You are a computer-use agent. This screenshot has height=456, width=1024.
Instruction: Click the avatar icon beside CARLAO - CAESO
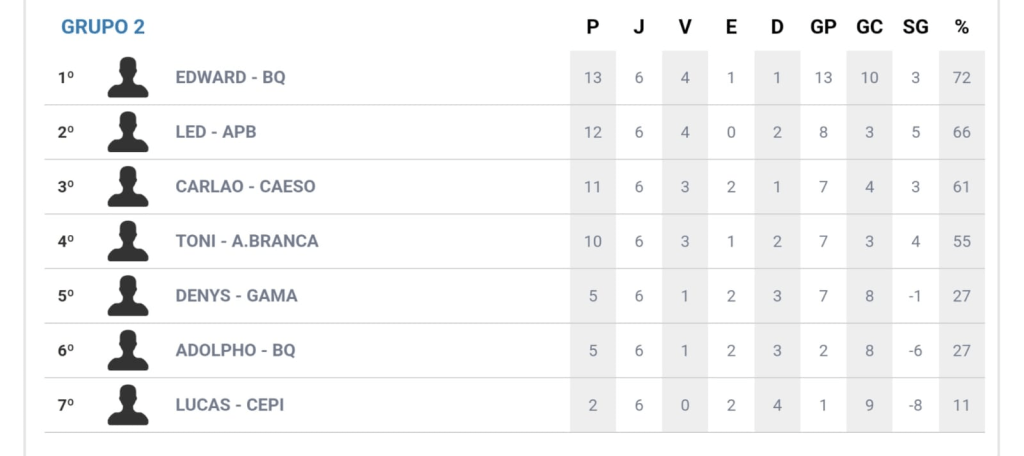tap(128, 186)
